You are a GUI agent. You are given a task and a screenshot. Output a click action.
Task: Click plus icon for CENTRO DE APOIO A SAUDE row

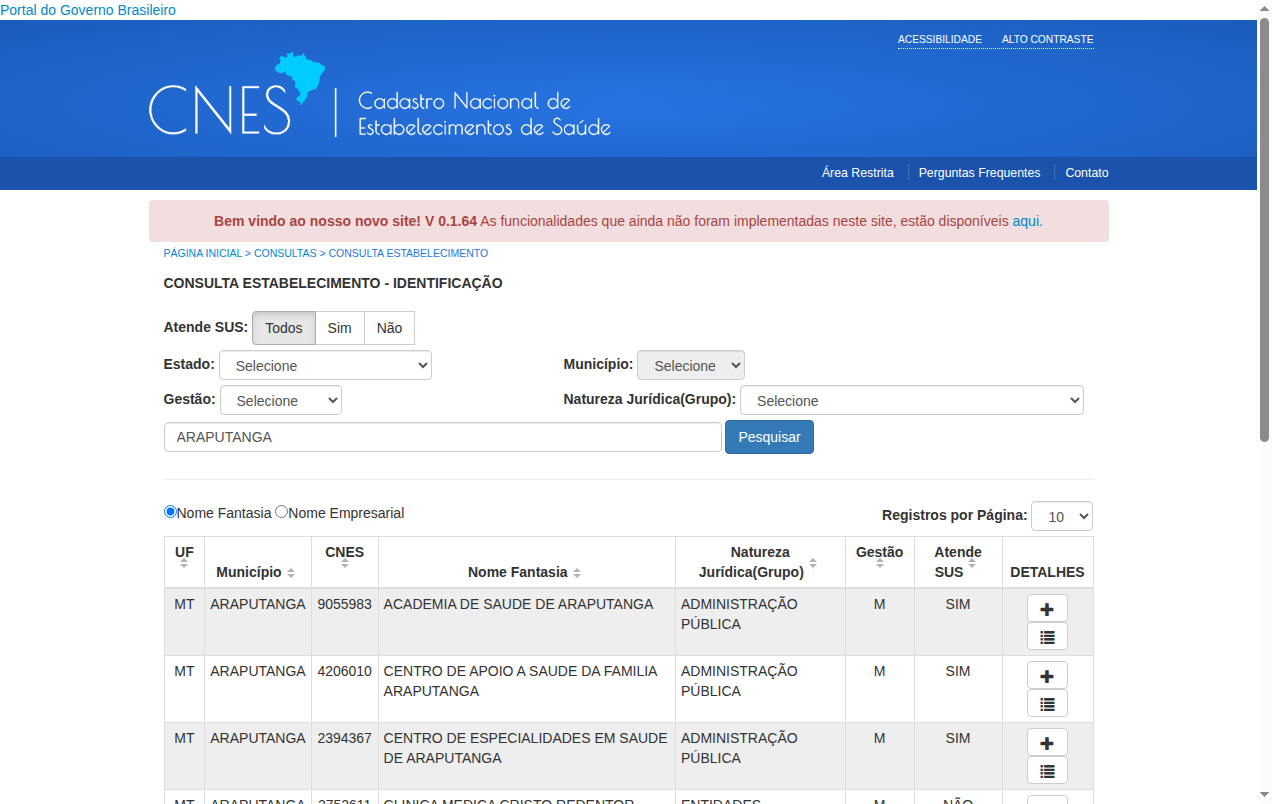[1047, 675]
